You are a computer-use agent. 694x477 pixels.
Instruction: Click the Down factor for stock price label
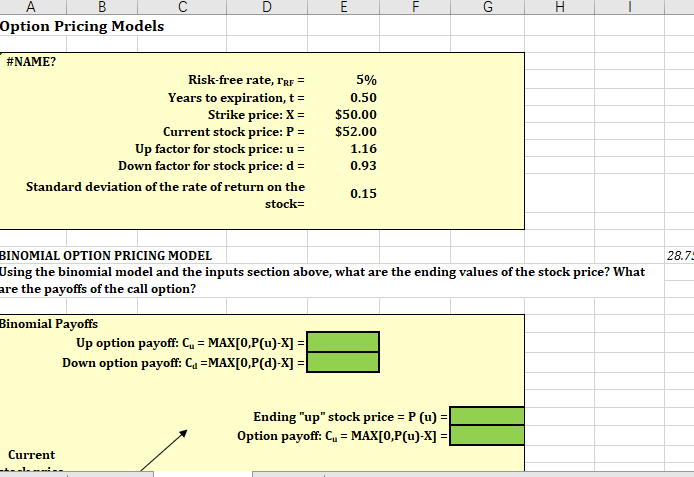(x=212, y=165)
